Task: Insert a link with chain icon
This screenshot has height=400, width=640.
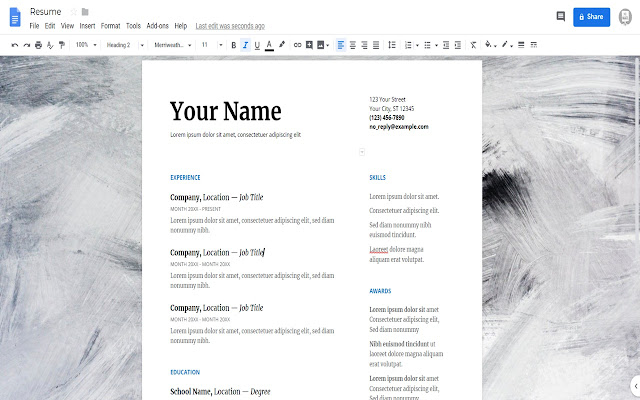Action: pyautogui.click(x=298, y=45)
